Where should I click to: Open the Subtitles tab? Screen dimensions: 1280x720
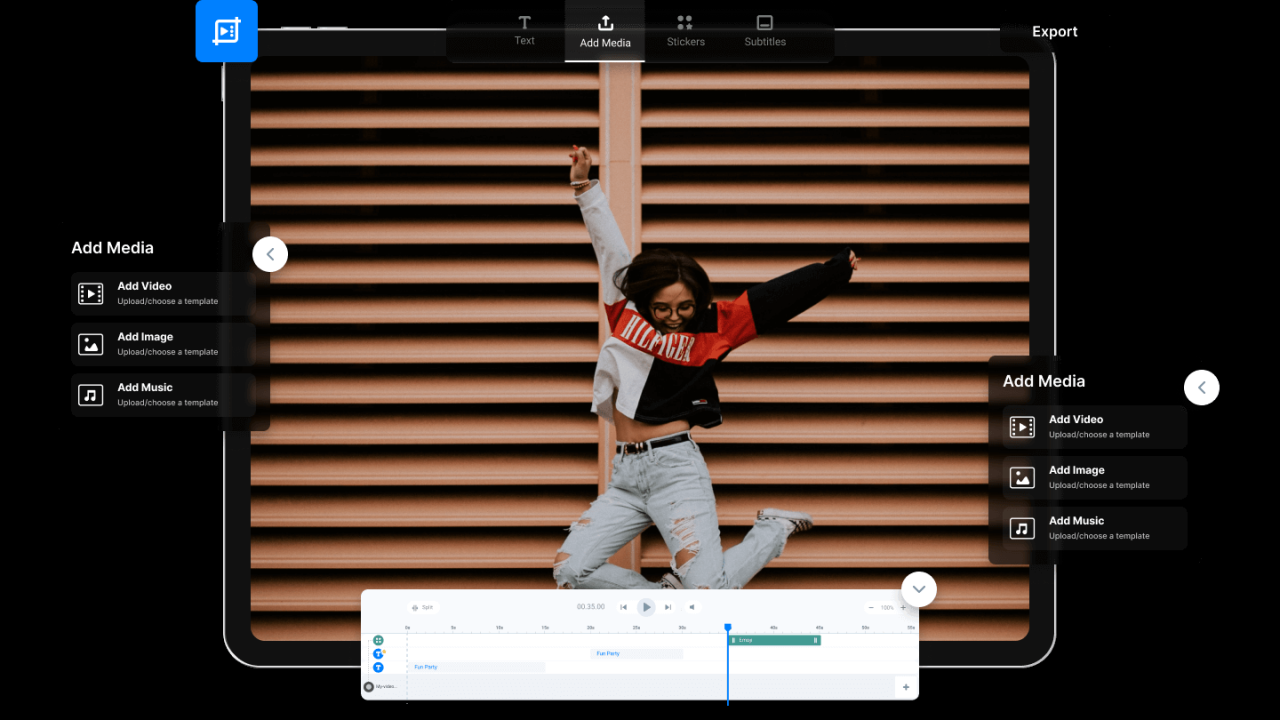coord(764,31)
